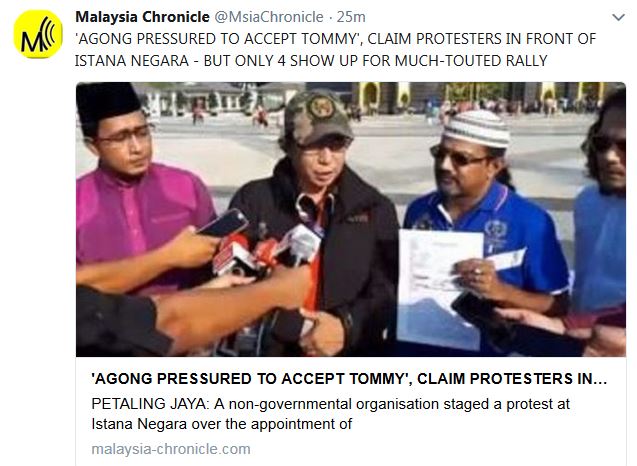Open the Malaysia Chronicle profile avatar

(x=38, y=35)
